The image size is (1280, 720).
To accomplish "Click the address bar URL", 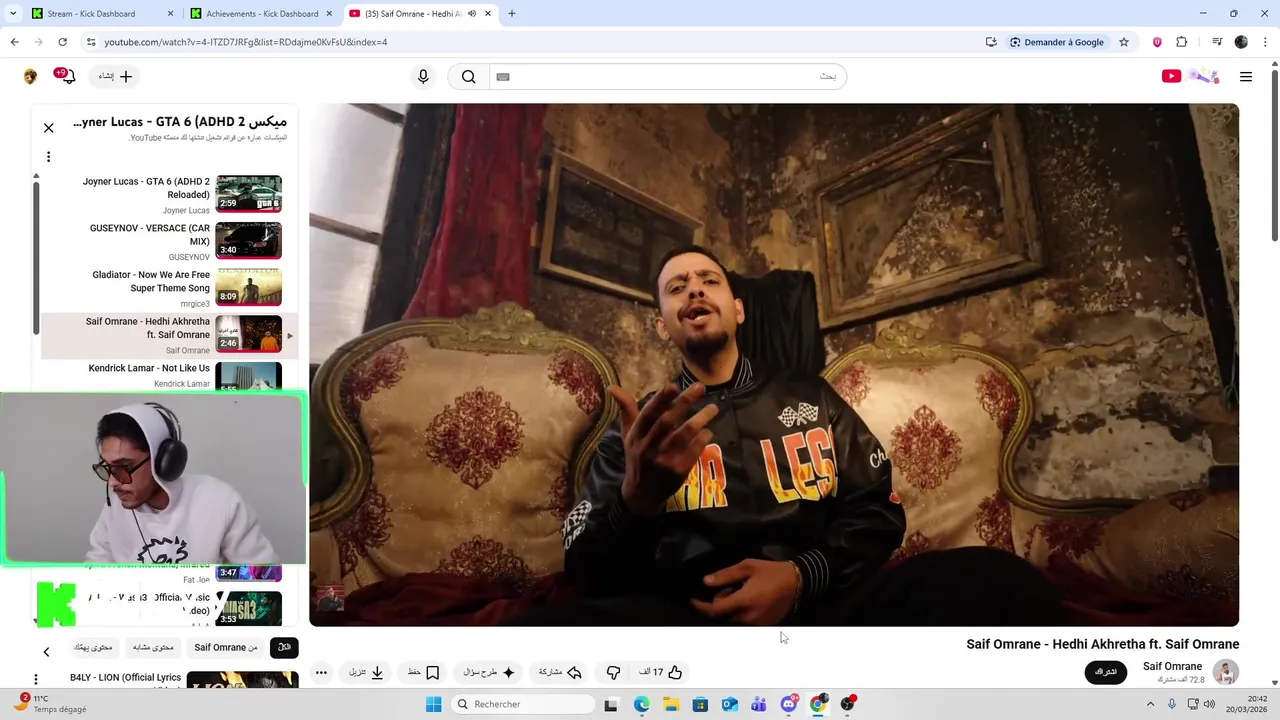I will (246, 42).
